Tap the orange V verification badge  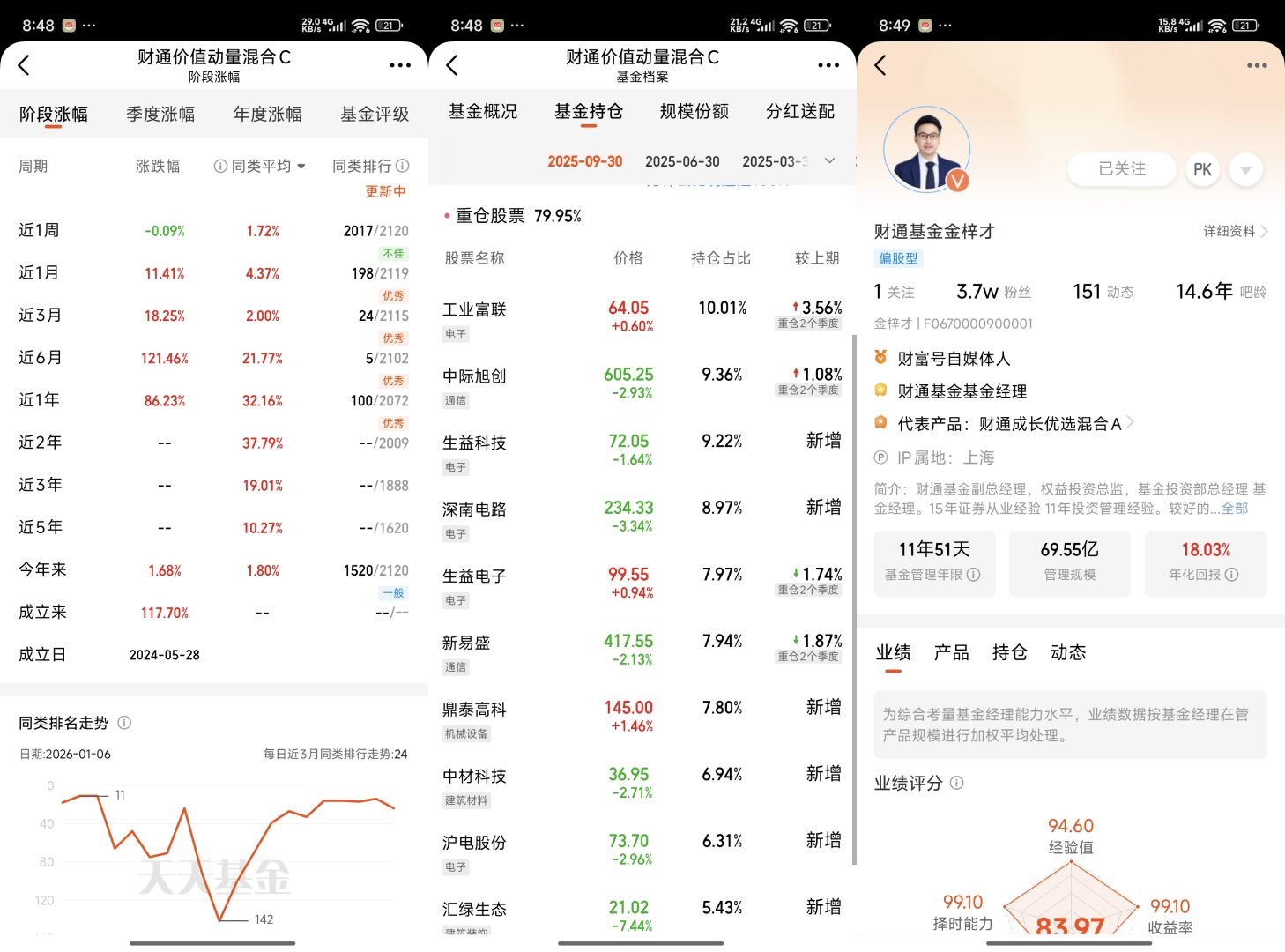click(957, 181)
